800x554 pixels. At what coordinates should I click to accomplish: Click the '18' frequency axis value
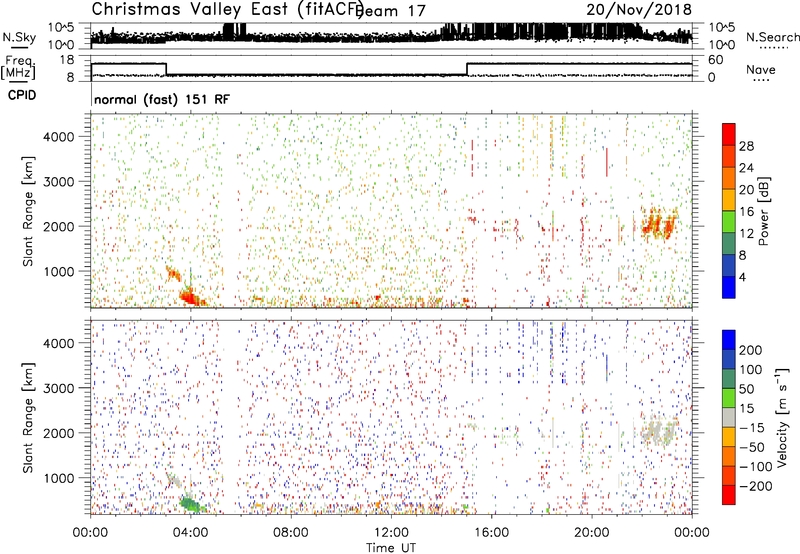tap(67, 60)
